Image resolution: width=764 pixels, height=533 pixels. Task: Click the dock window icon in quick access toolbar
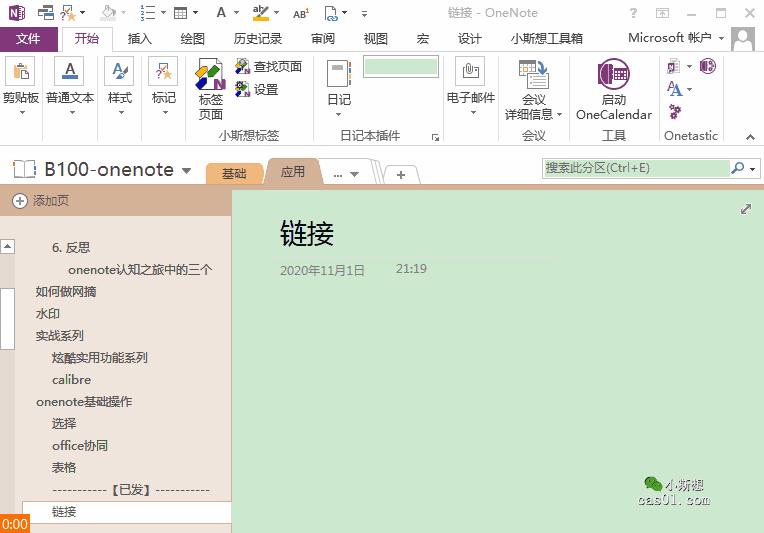[x=46, y=13]
